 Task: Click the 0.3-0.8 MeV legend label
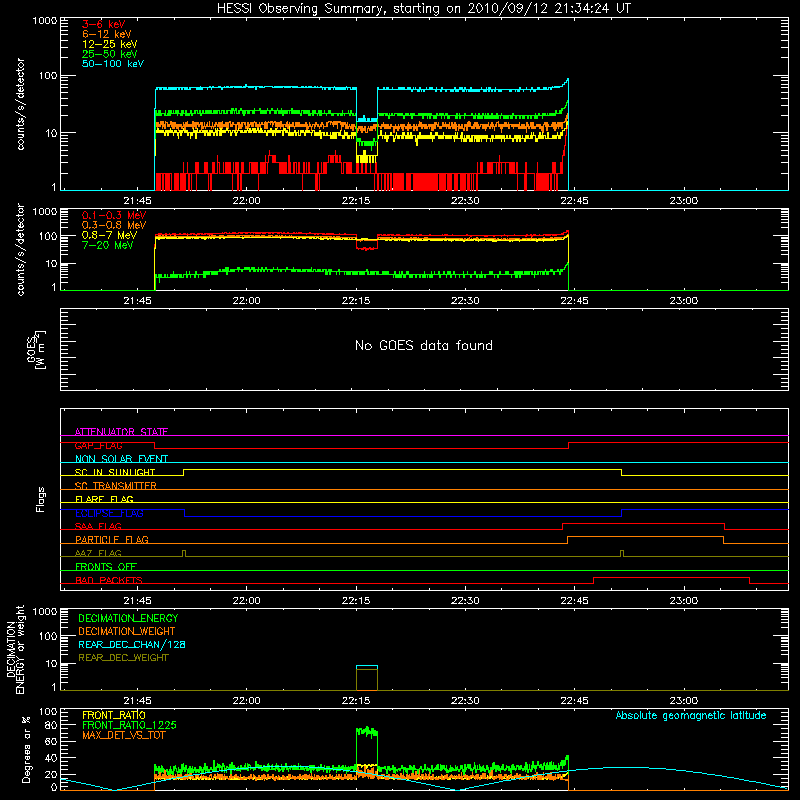tap(114, 225)
